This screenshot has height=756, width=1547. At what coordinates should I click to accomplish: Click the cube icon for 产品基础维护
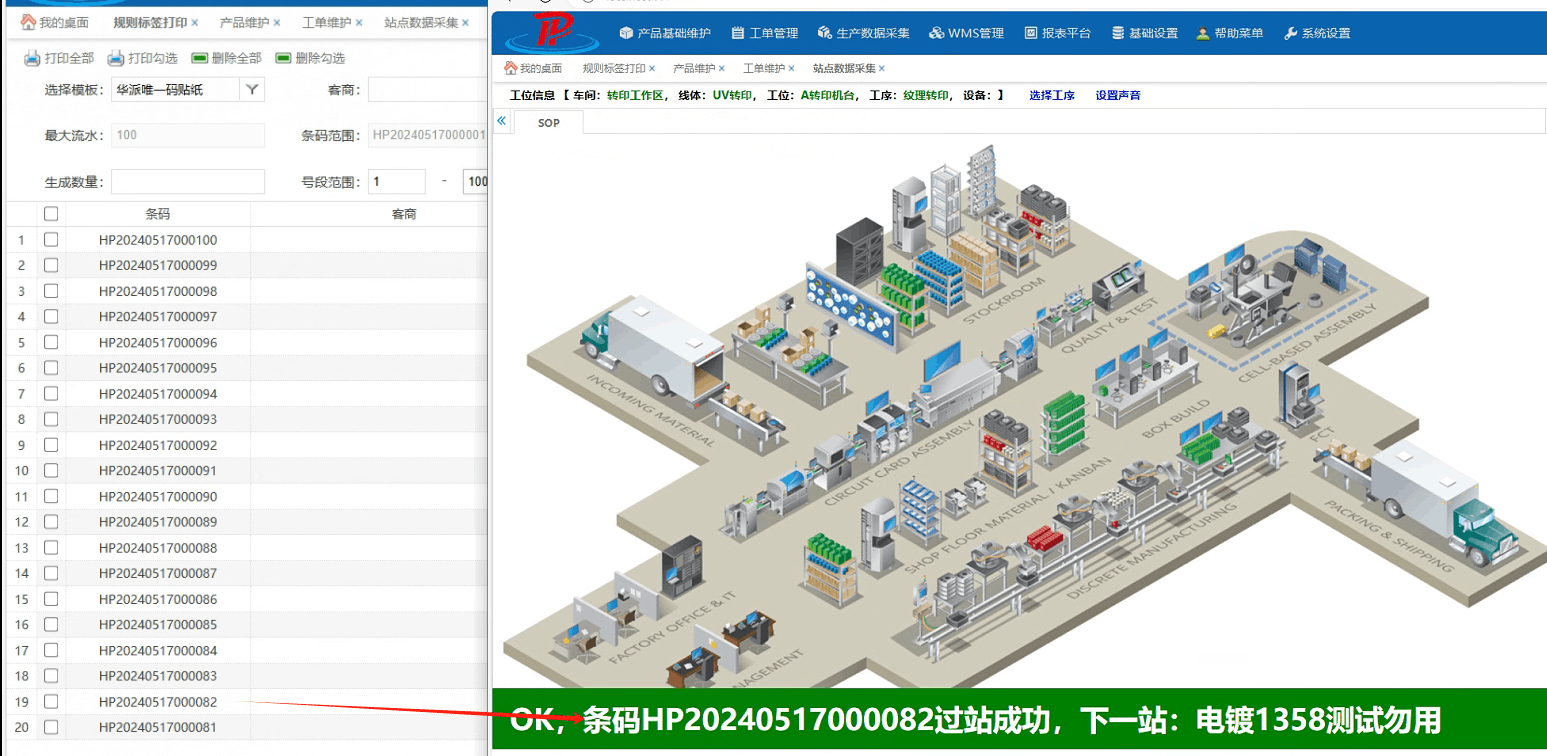coord(627,33)
